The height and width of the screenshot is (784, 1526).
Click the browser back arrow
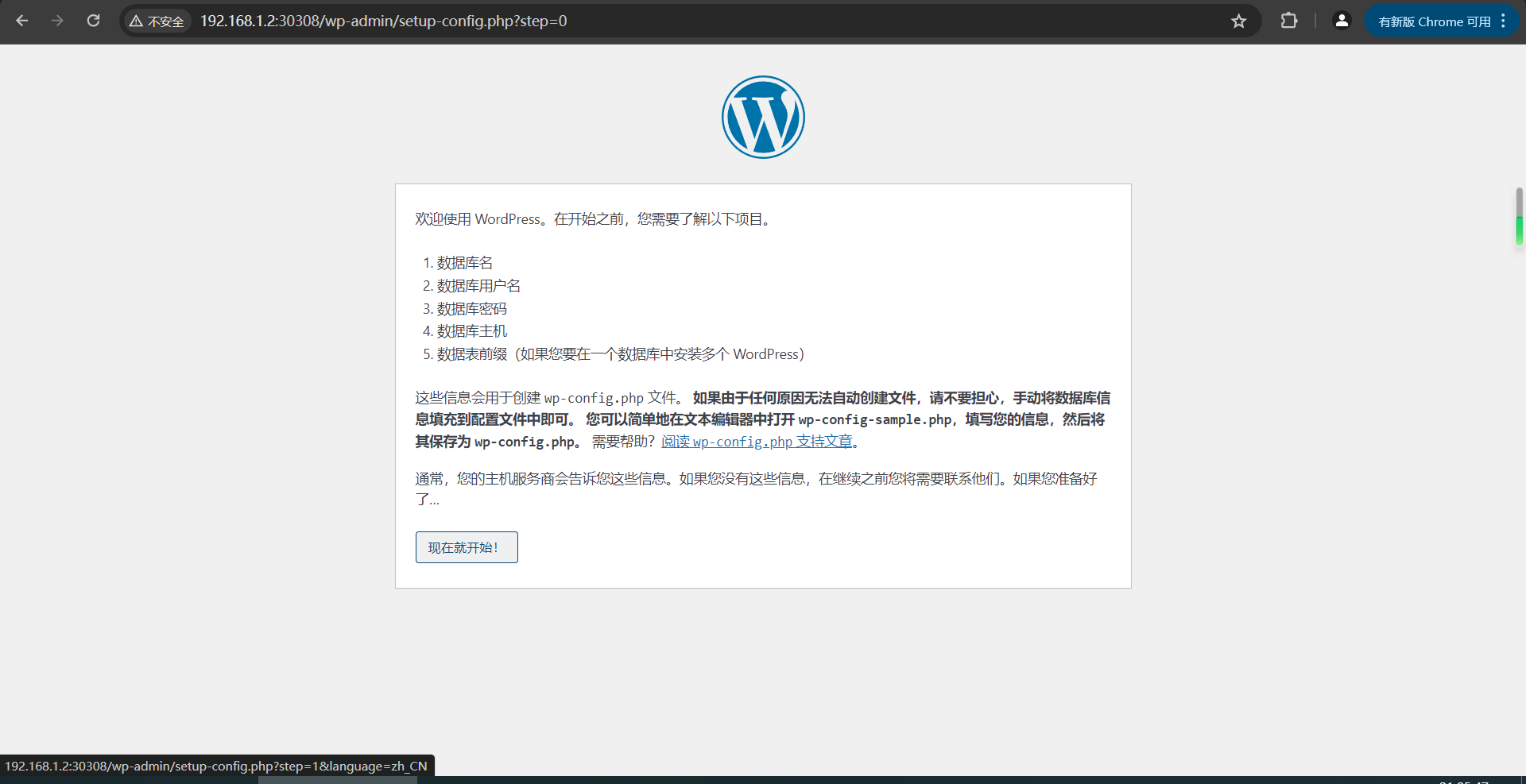pyautogui.click(x=22, y=21)
